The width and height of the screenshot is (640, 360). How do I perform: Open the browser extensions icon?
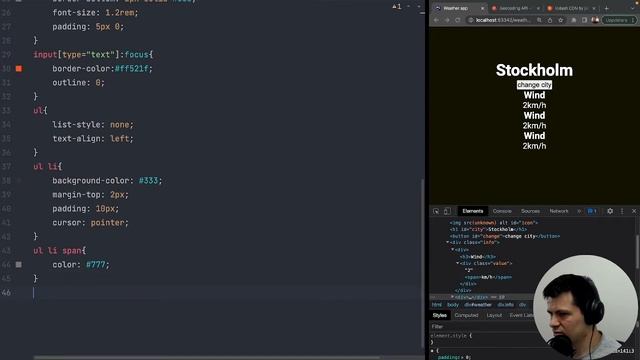point(573,20)
